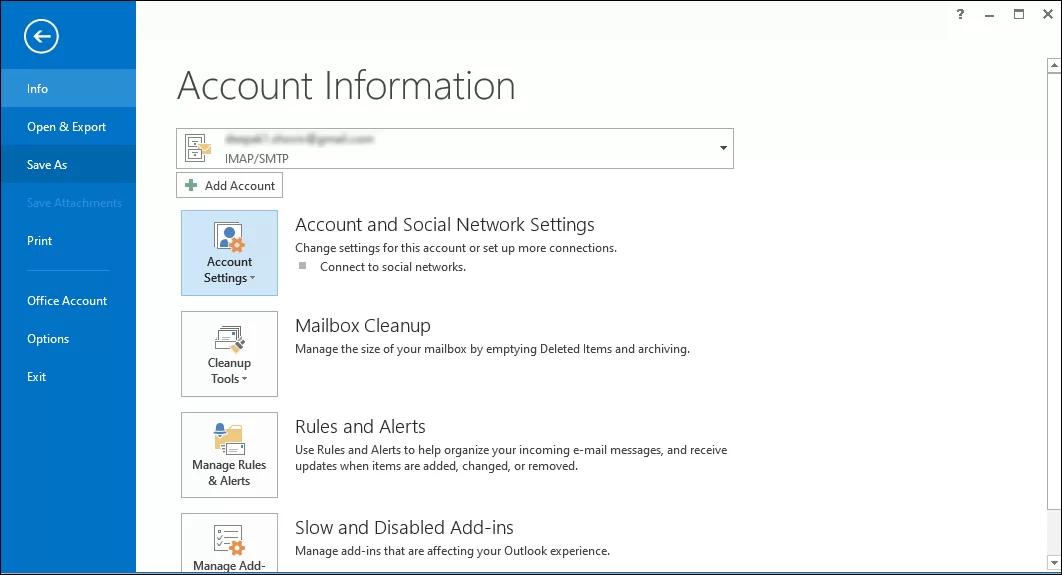Image resolution: width=1062 pixels, height=575 pixels.
Task: Click the Add Account button
Action: (x=229, y=186)
